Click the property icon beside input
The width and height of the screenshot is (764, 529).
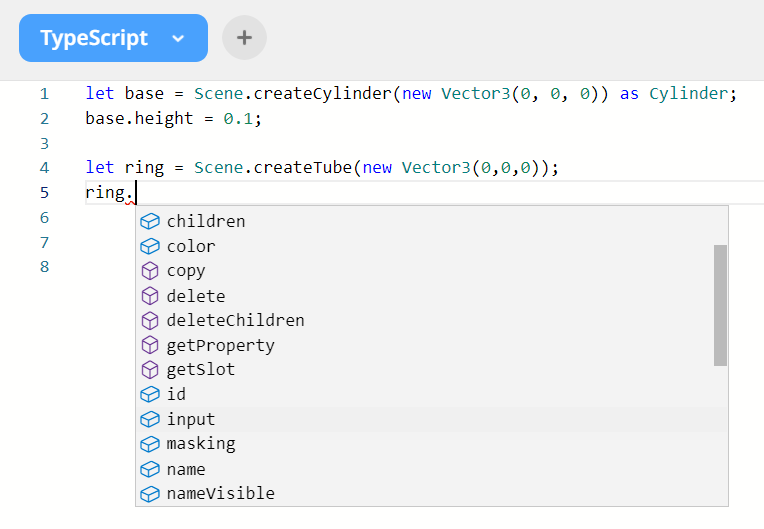tap(150, 419)
